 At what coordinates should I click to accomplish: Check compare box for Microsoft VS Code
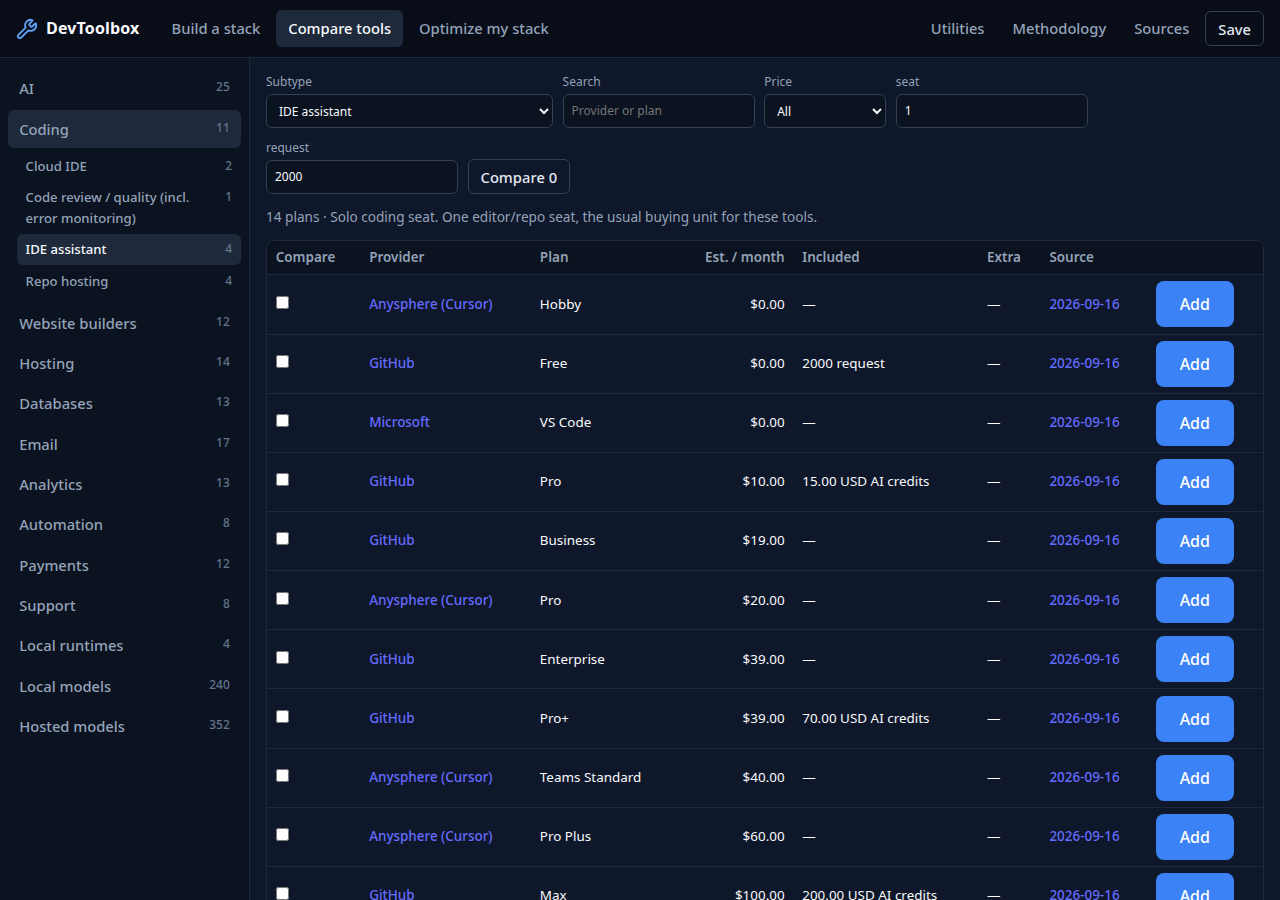click(282, 420)
